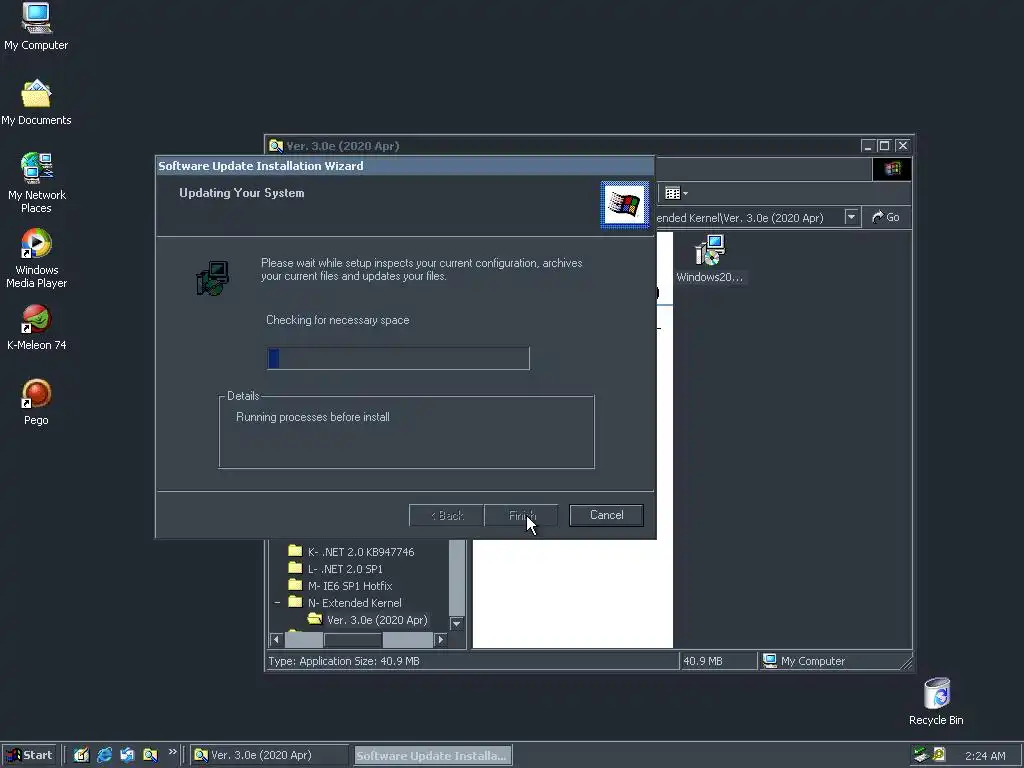Click Explorer title bar folder icon
Image resolution: width=1024 pixels, height=768 pixels.
coord(276,146)
